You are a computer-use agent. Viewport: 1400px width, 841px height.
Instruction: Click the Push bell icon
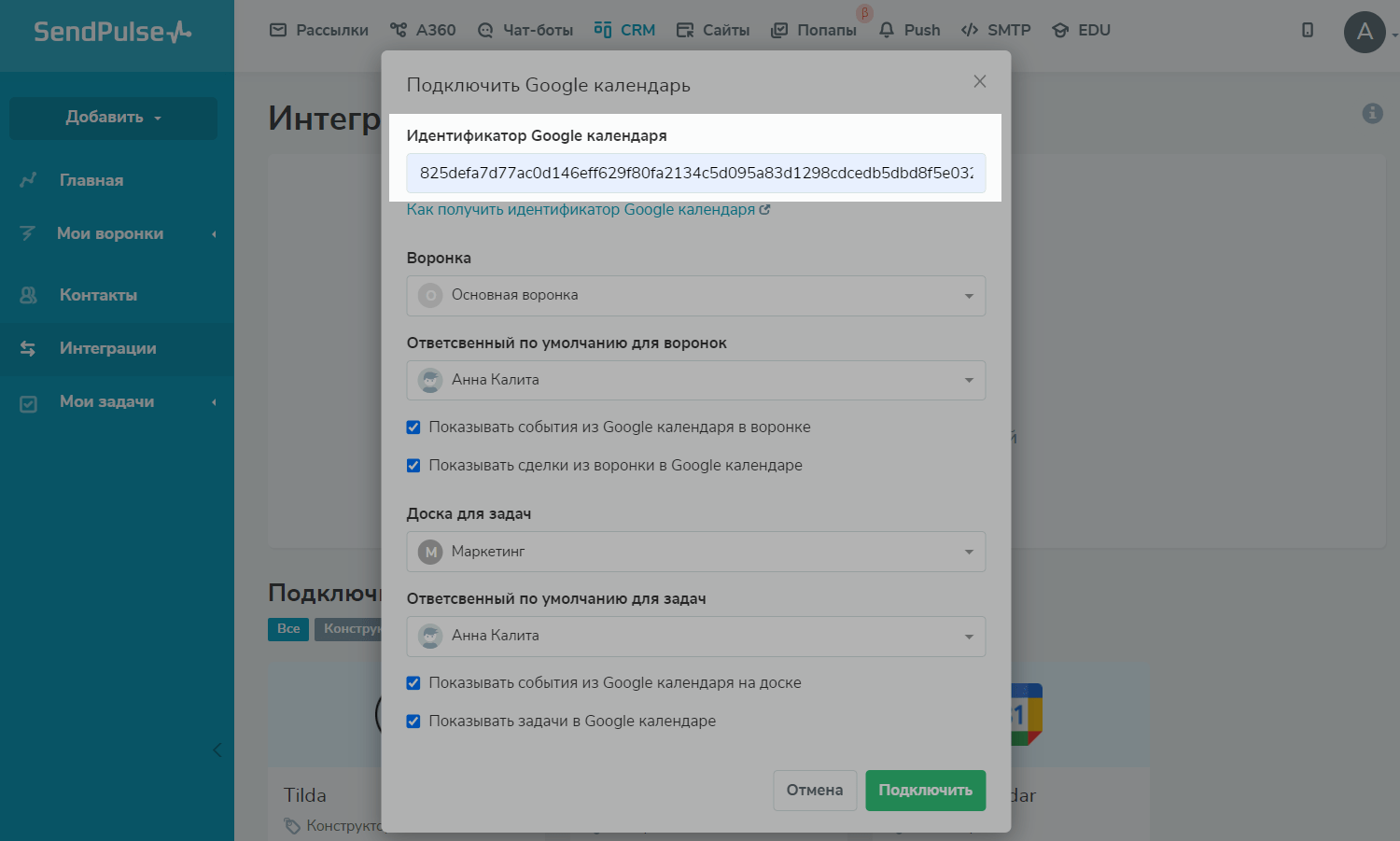[x=887, y=30]
